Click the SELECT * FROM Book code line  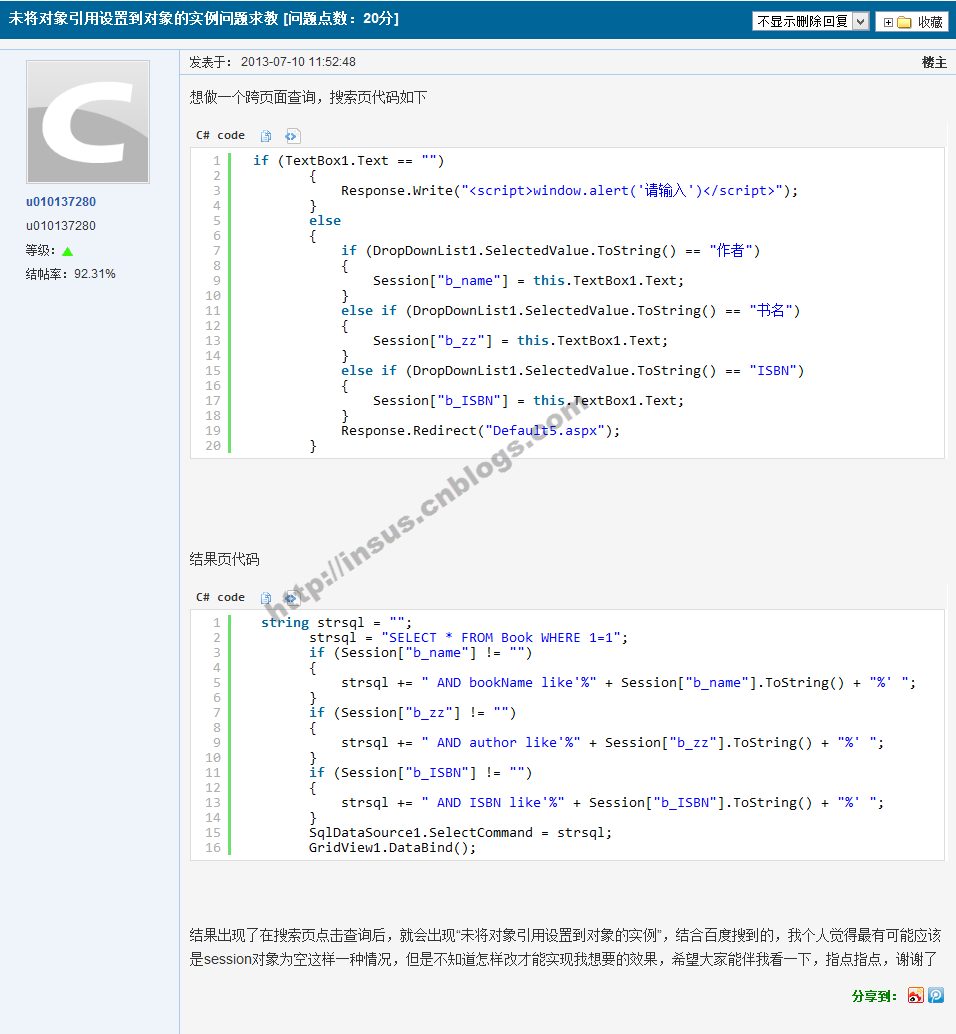tap(468, 638)
